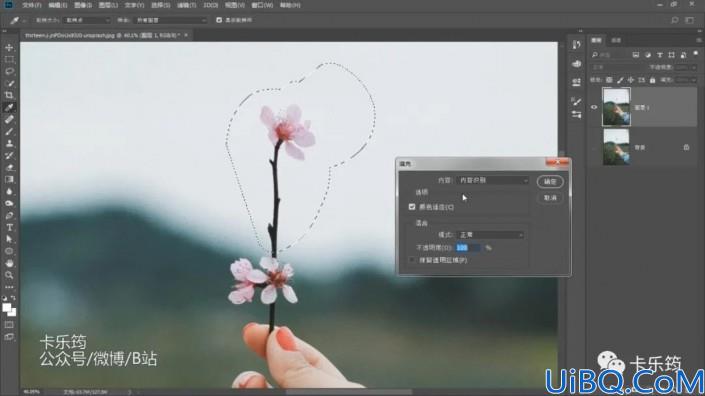The height and width of the screenshot is (396, 705).
Task: Open the blending Mode dropdown in Fill dialog
Action: 491,235
